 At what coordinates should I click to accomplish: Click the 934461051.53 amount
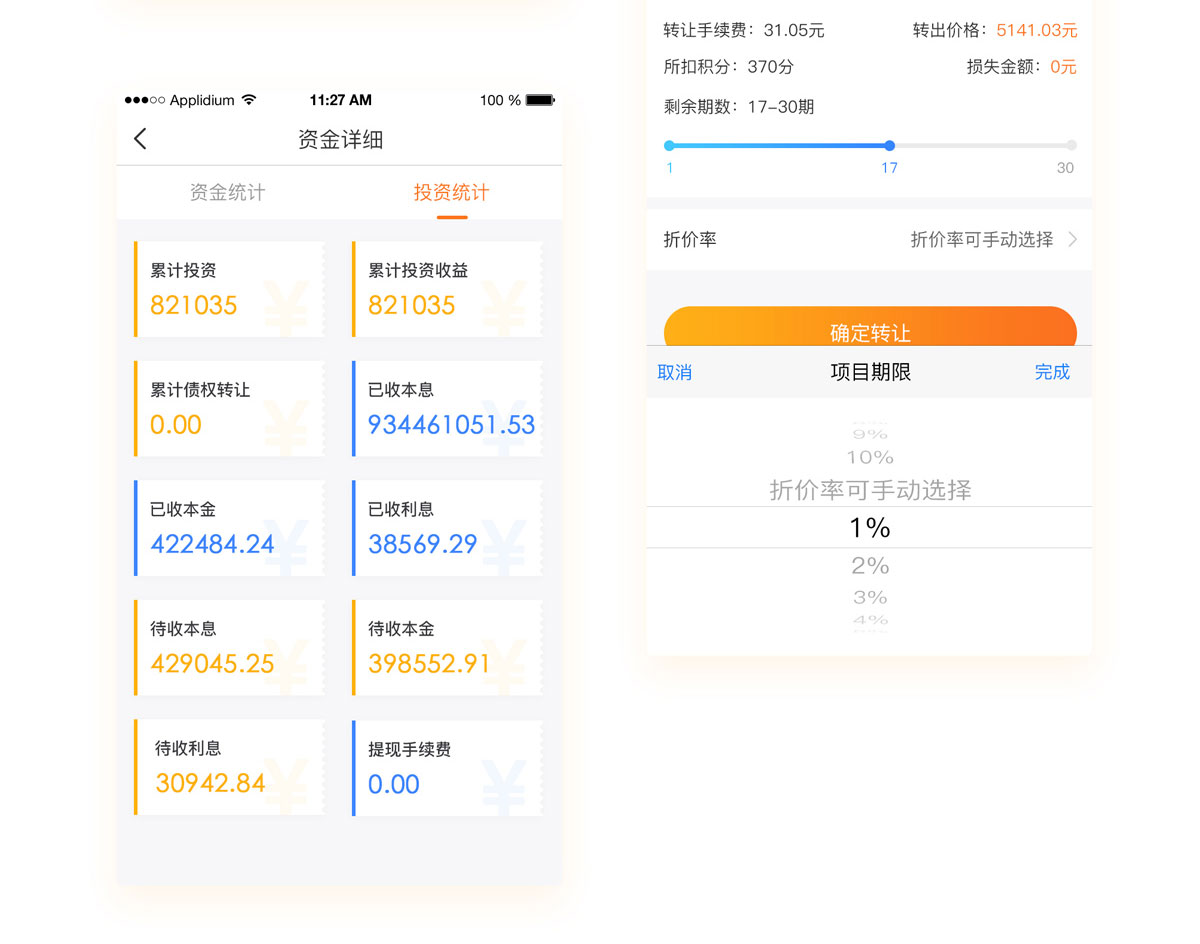[x=452, y=424]
